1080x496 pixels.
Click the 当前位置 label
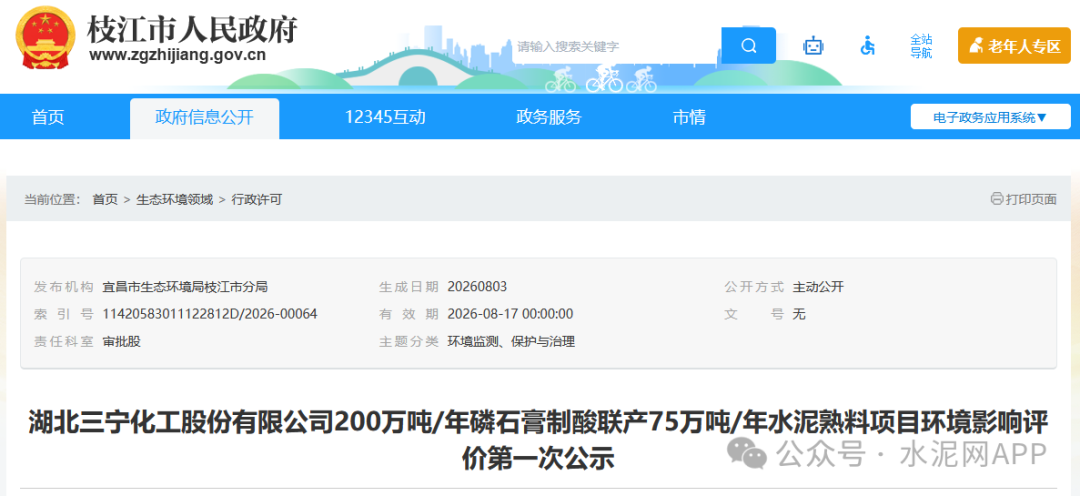point(53,200)
